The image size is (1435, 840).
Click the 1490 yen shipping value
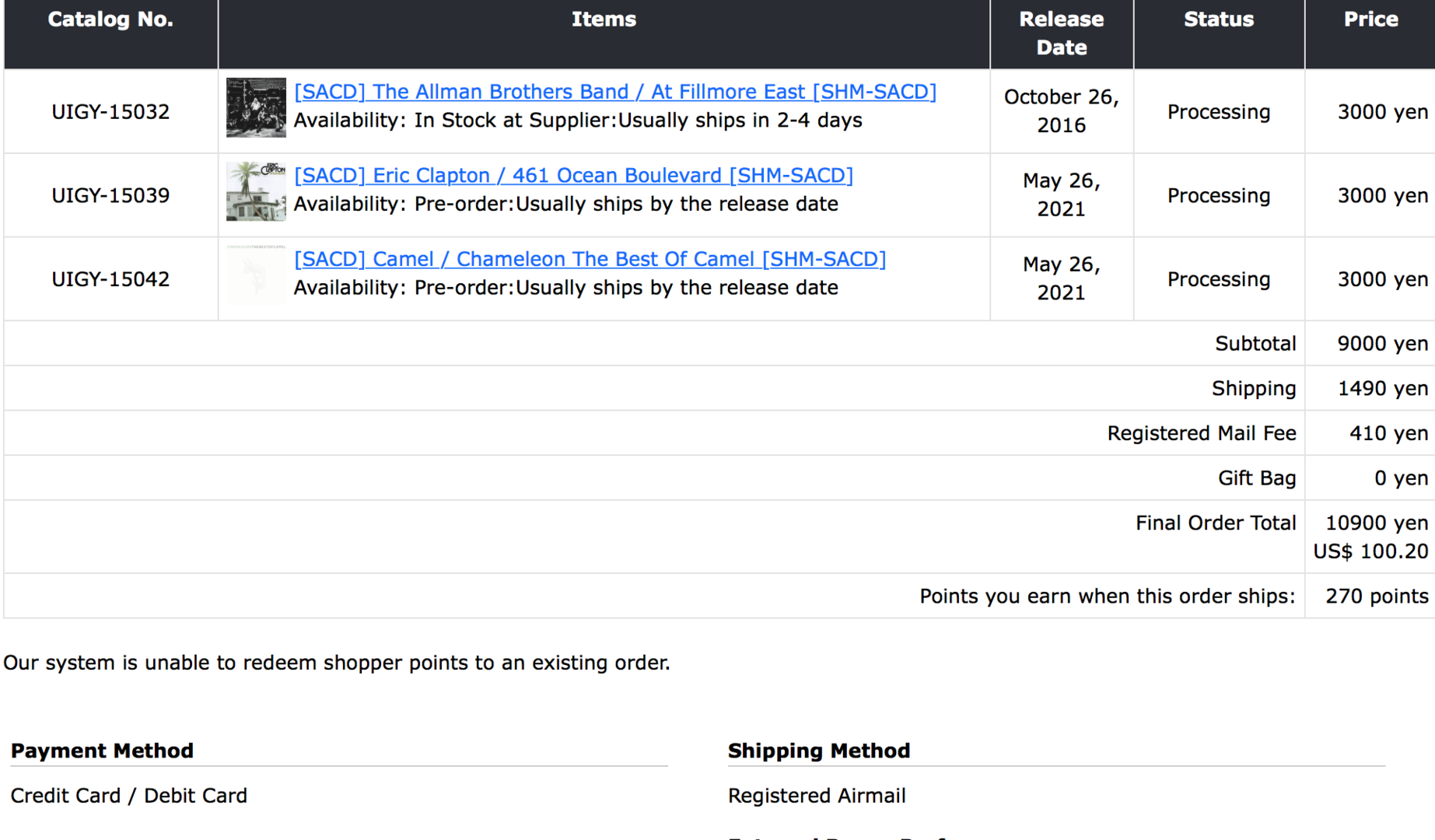(x=1382, y=390)
